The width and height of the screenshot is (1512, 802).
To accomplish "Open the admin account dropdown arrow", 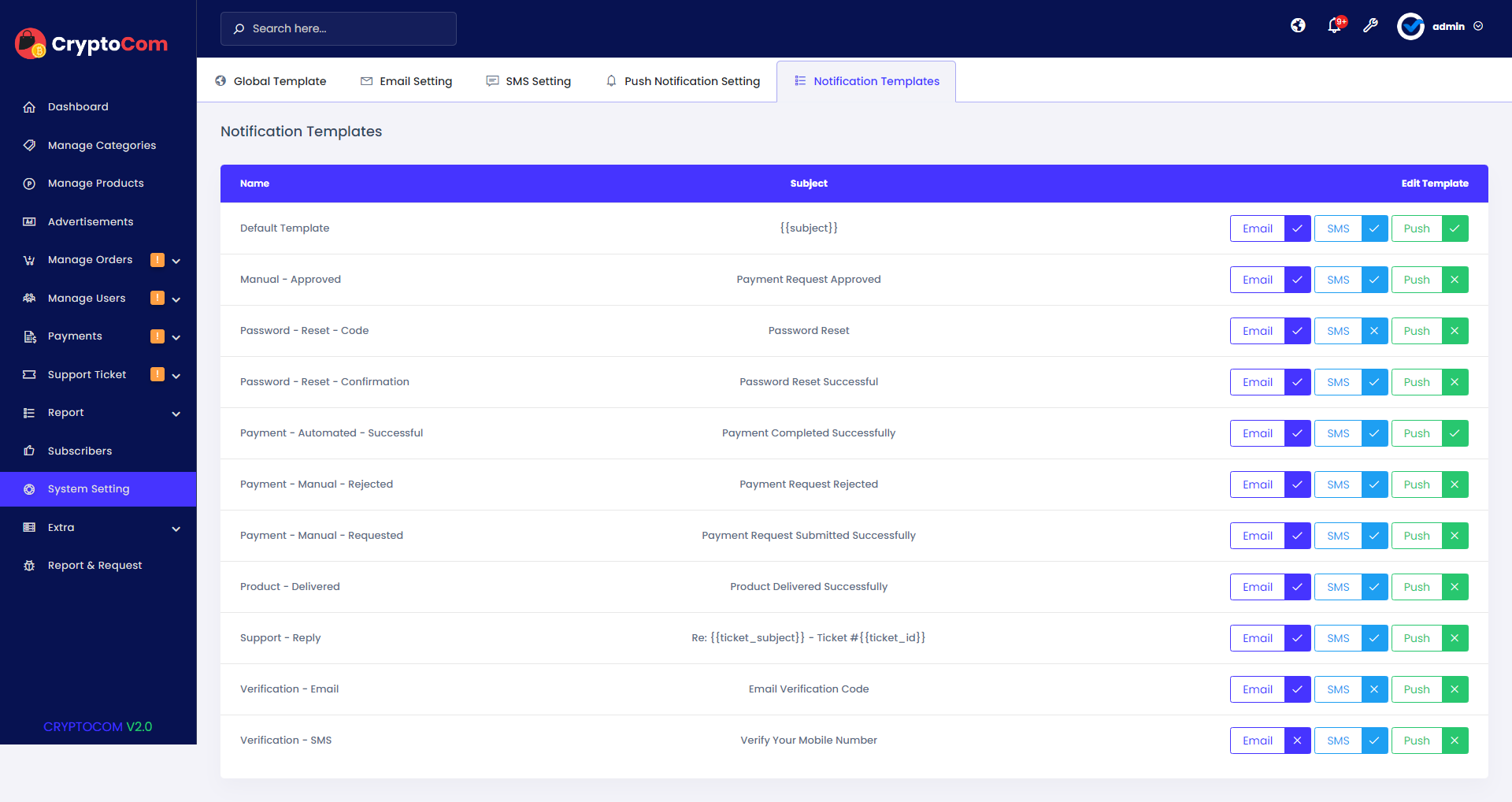I will 1478,26.
